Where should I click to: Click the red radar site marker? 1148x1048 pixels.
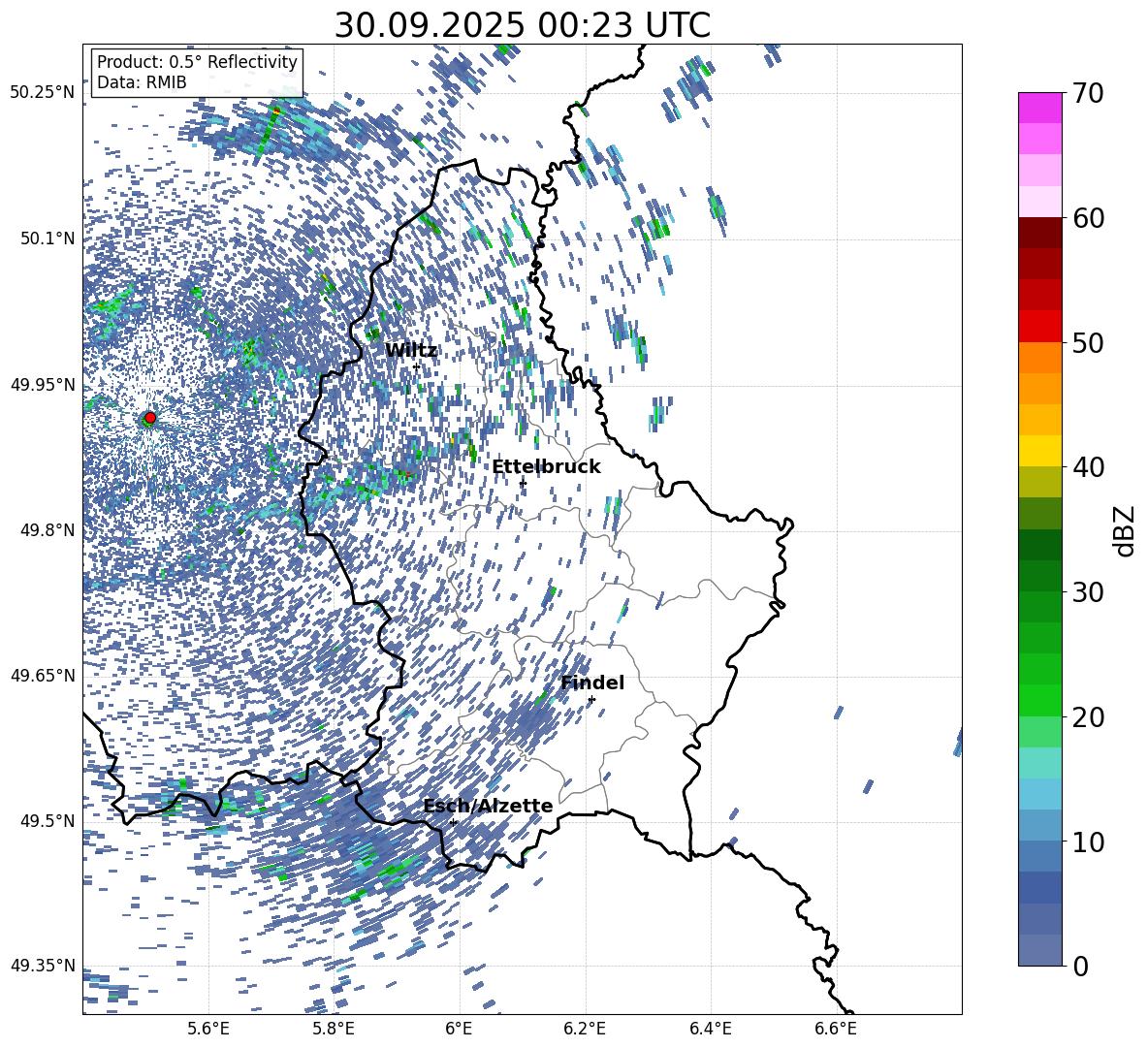click(150, 418)
